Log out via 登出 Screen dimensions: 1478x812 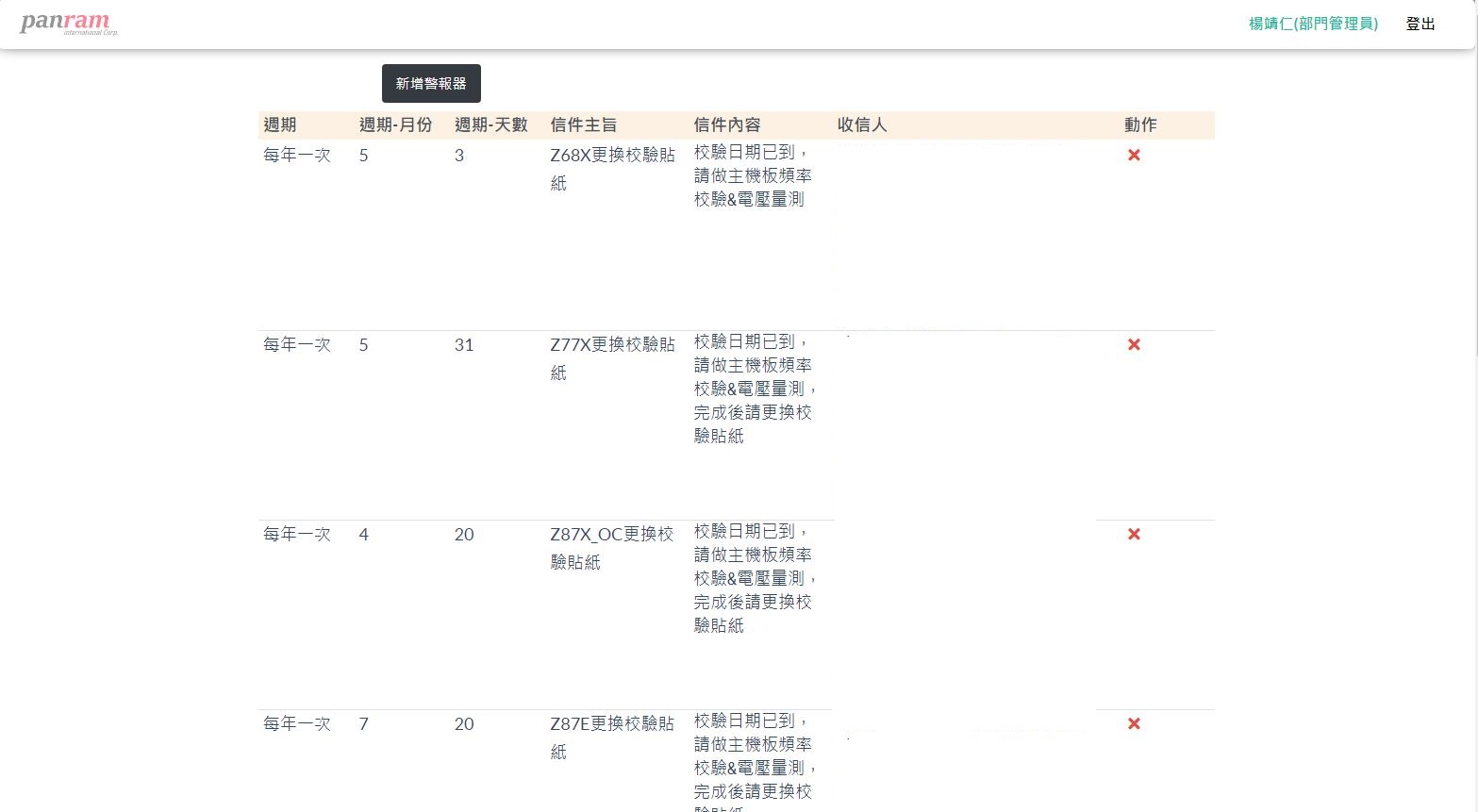click(1420, 24)
